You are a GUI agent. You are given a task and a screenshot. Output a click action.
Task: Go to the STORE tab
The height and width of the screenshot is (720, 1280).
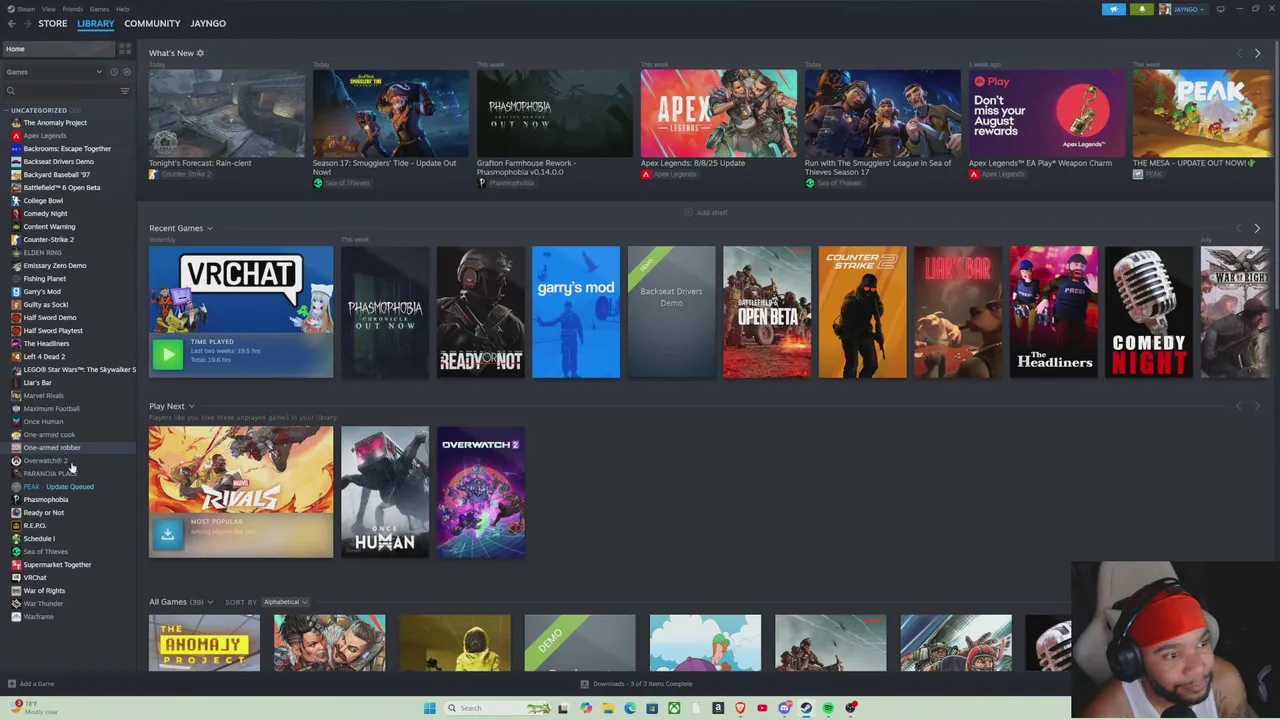(53, 23)
